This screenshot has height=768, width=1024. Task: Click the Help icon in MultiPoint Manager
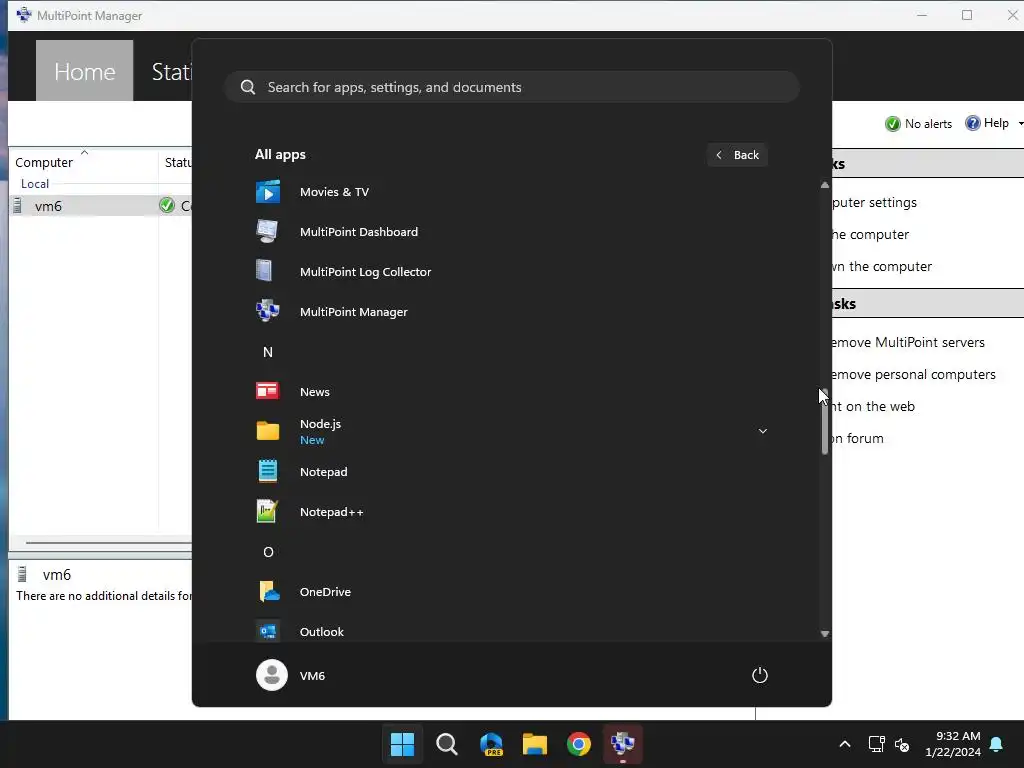[972, 123]
